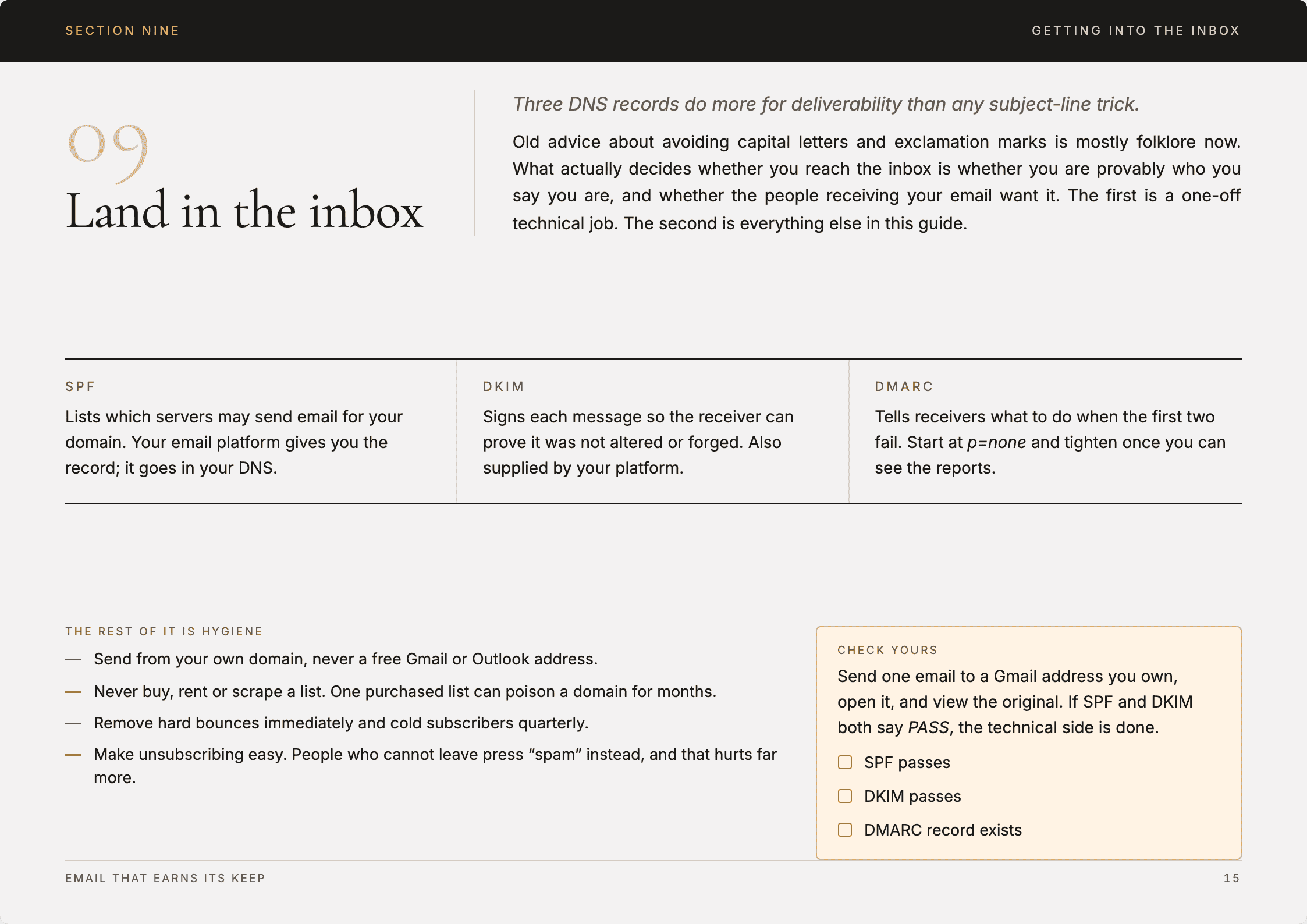This screenshot has height=924, width=1307.
Task: Click THE REST OF IT IS HYGIENE heading
Action: tap(164, 631)
